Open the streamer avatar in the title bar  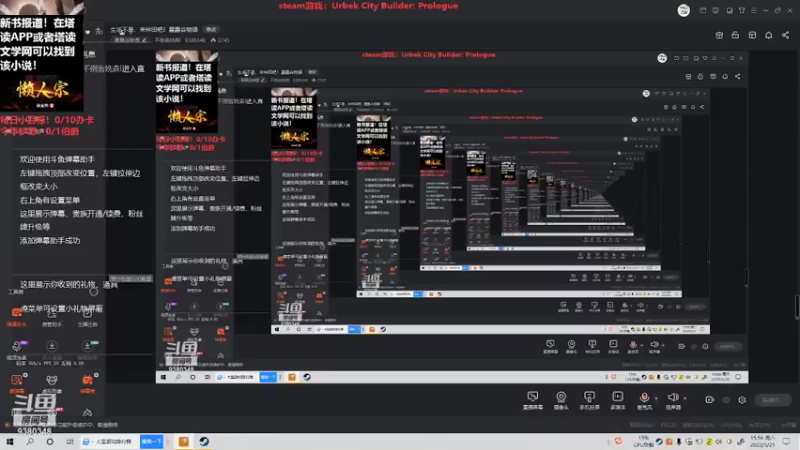(684, 10)
